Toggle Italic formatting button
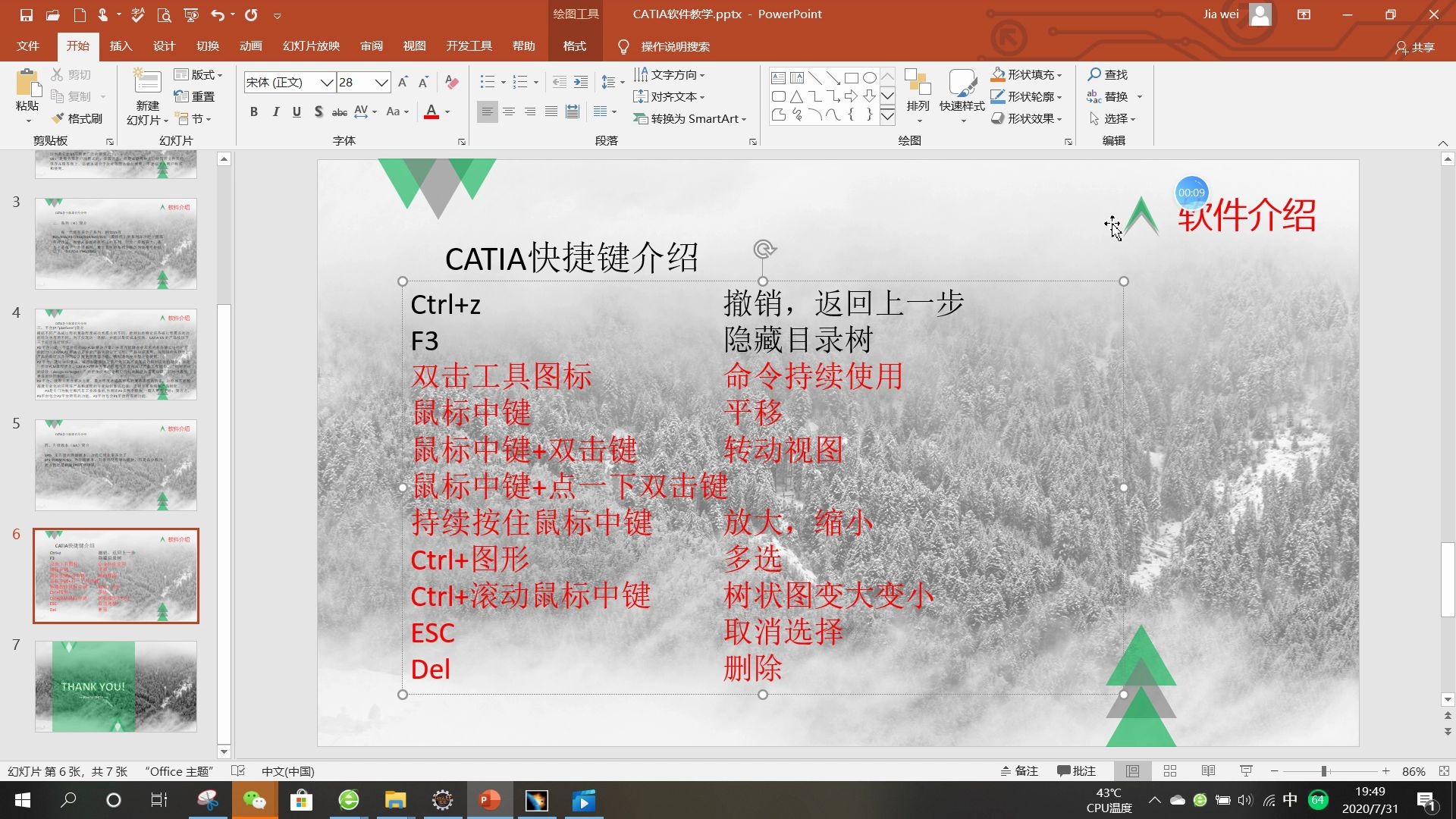 click(x=275, y=111)
